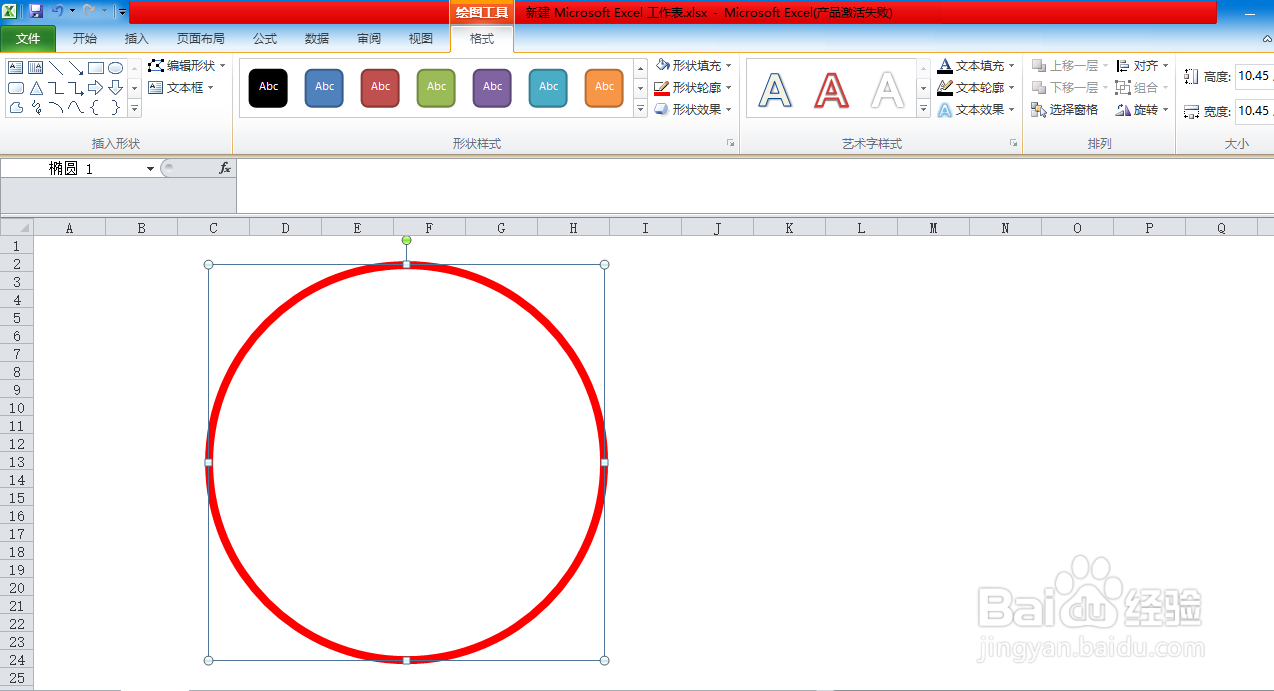
Task: Select the left brace shape
Action: (x=95, y=107)
